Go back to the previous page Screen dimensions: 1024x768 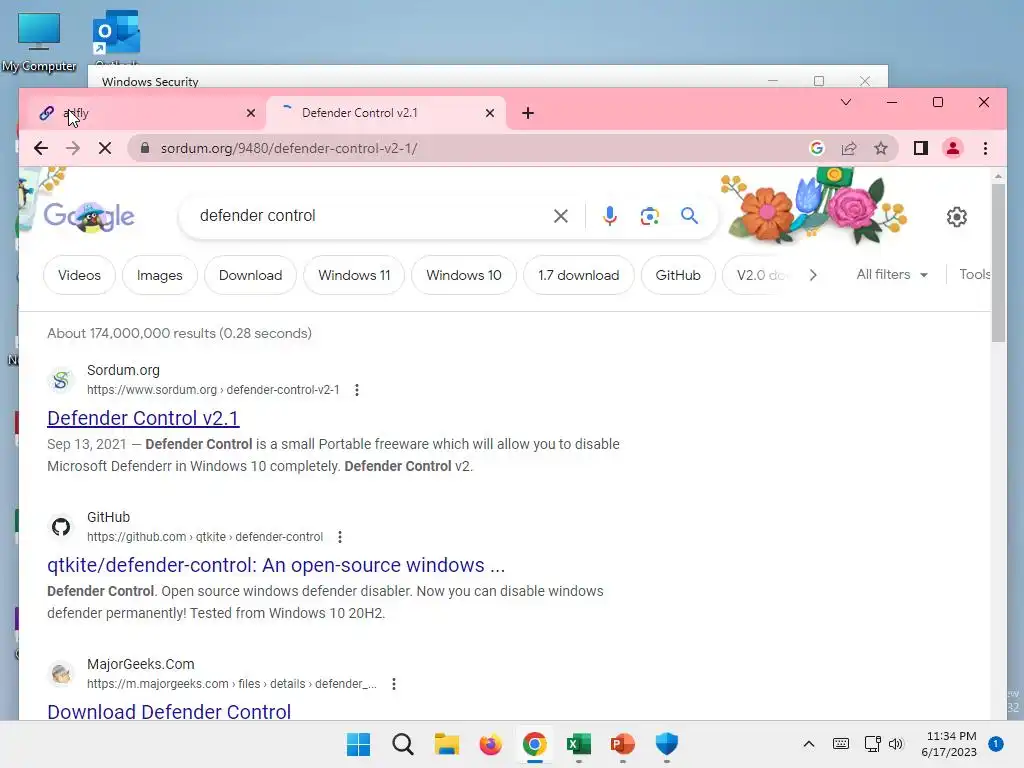click(40, 148)
